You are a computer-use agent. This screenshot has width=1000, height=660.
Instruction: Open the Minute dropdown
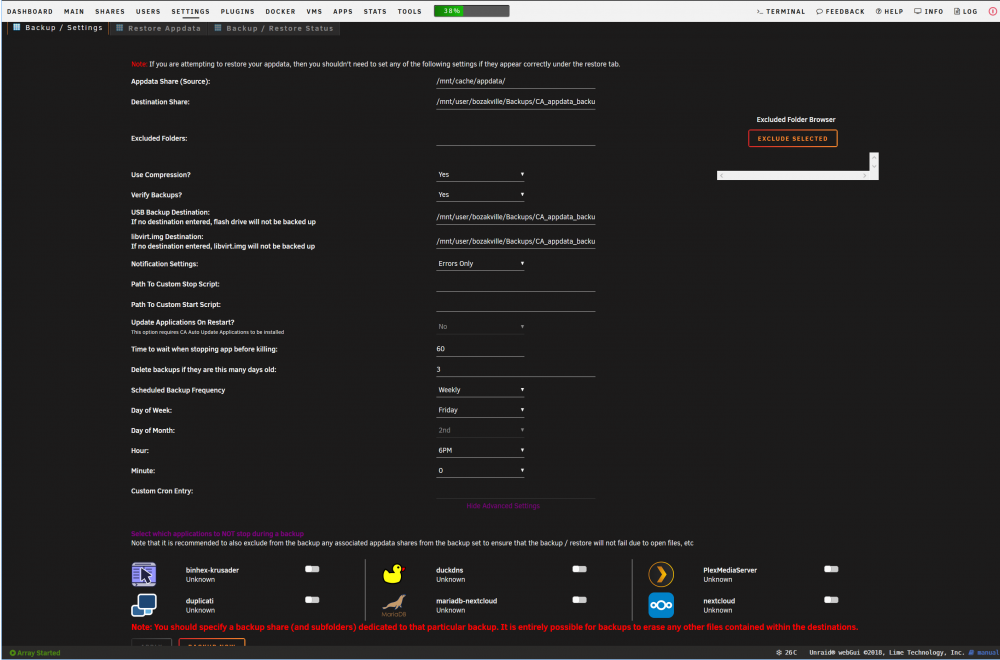[x=480, y=471]
